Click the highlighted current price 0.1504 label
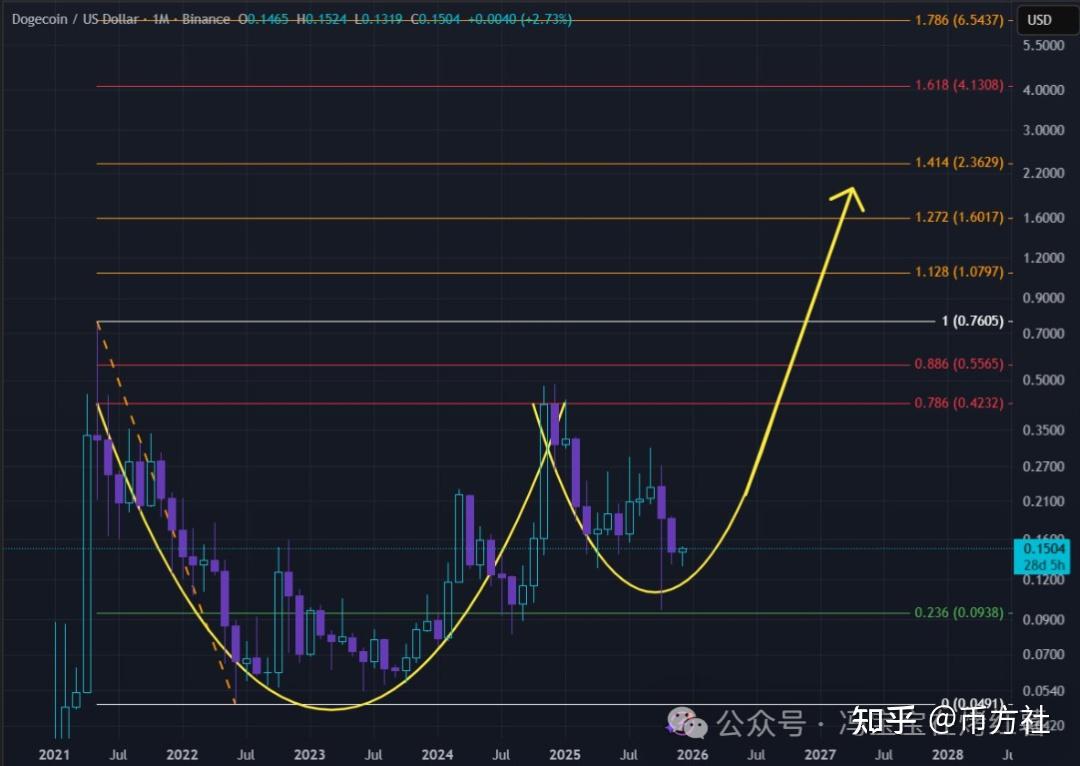The height and width of the screenshot is (766, 1080). [x=1043, y=548]
